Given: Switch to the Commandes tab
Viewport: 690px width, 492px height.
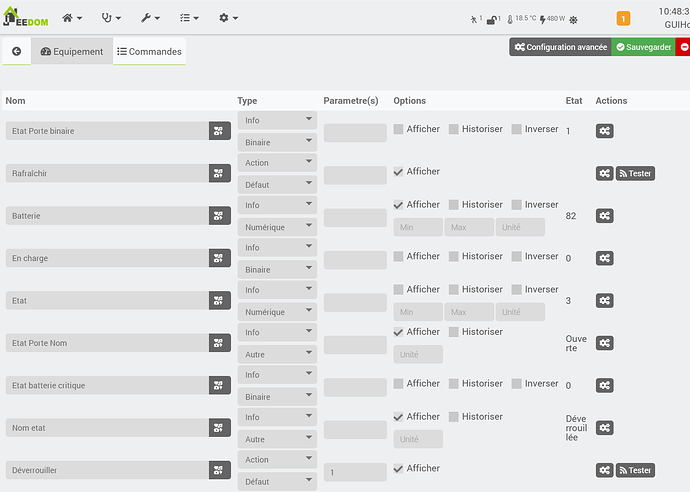Looking at the screenshot, I should (x=149, y=52).
